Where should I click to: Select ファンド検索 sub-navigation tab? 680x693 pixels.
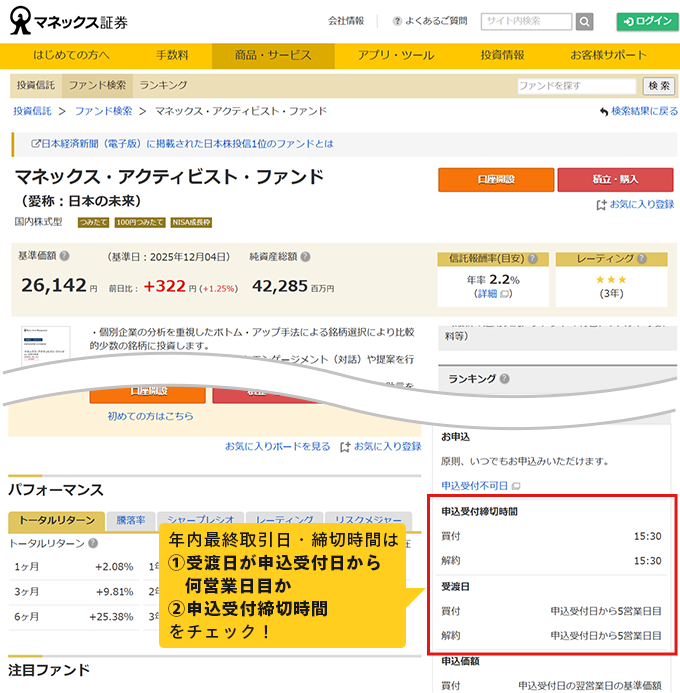point(97,85)
